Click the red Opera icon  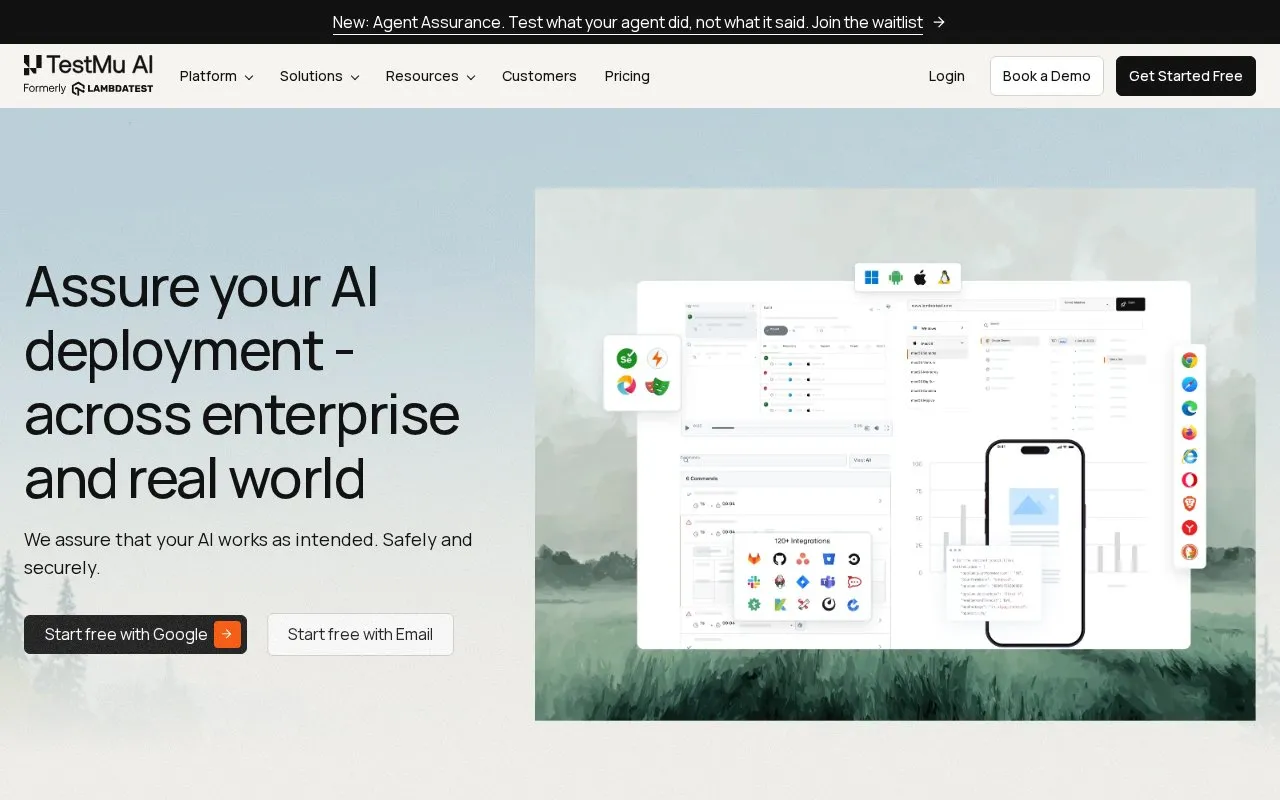tap(1189, 480)
